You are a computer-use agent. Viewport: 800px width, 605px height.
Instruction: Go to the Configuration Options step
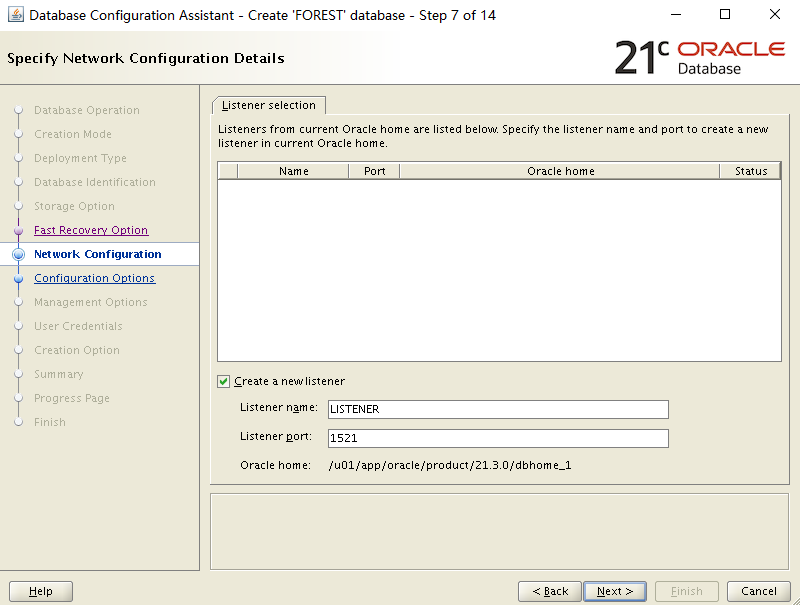(x=94, y=278)
